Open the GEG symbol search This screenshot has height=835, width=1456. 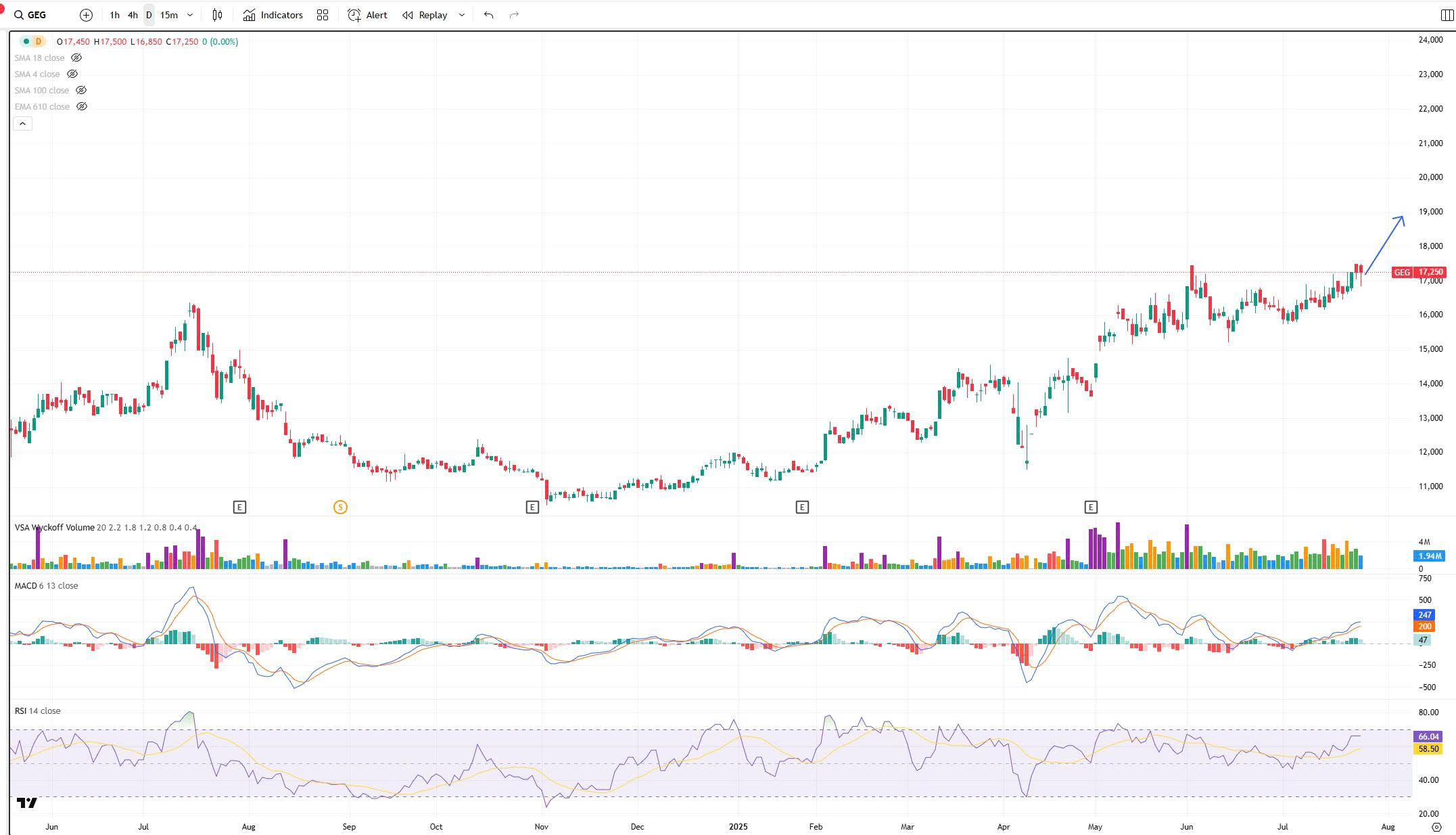point(30,15)
